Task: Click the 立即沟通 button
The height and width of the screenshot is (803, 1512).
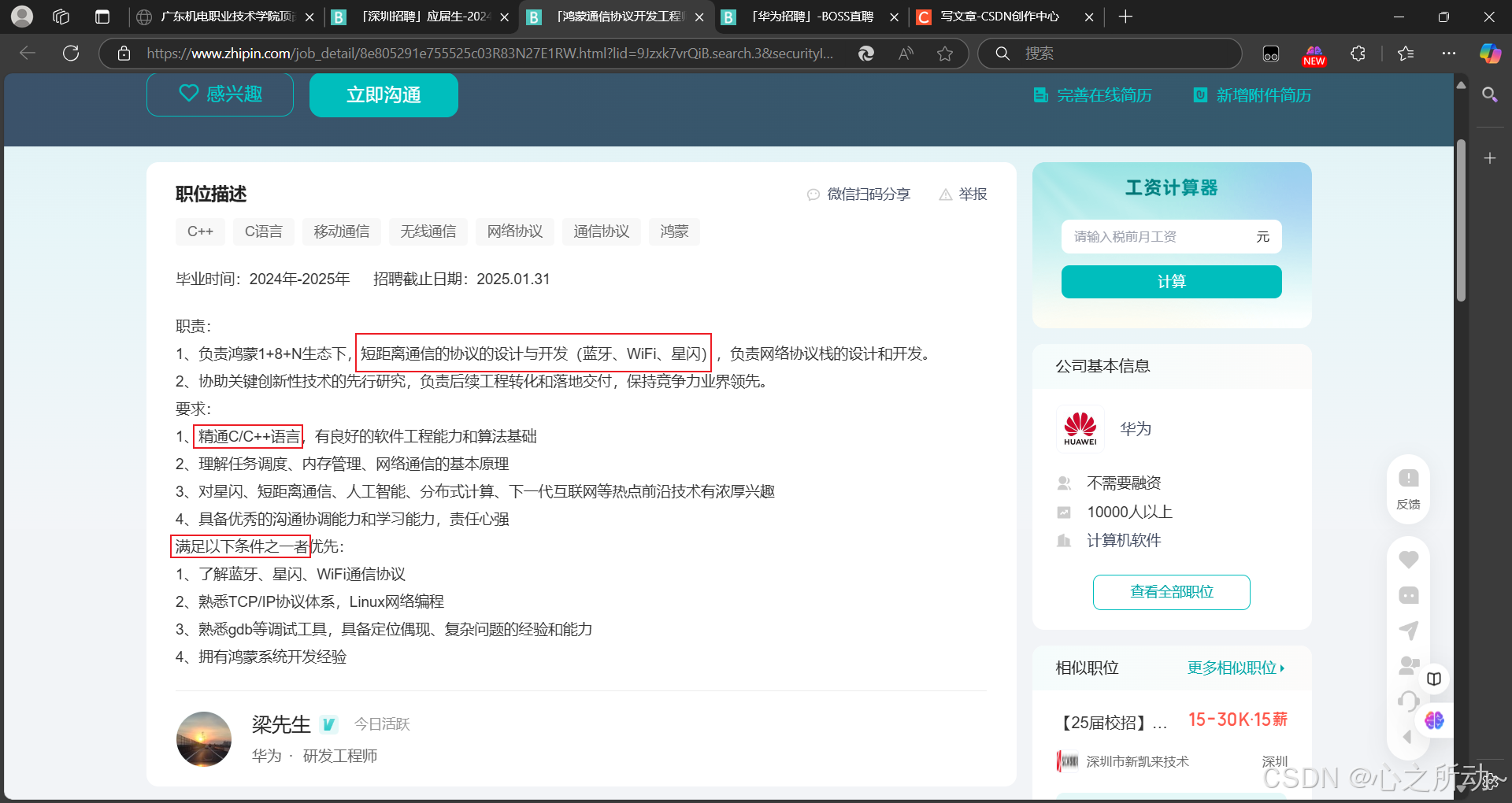Action: coord(384,94)
